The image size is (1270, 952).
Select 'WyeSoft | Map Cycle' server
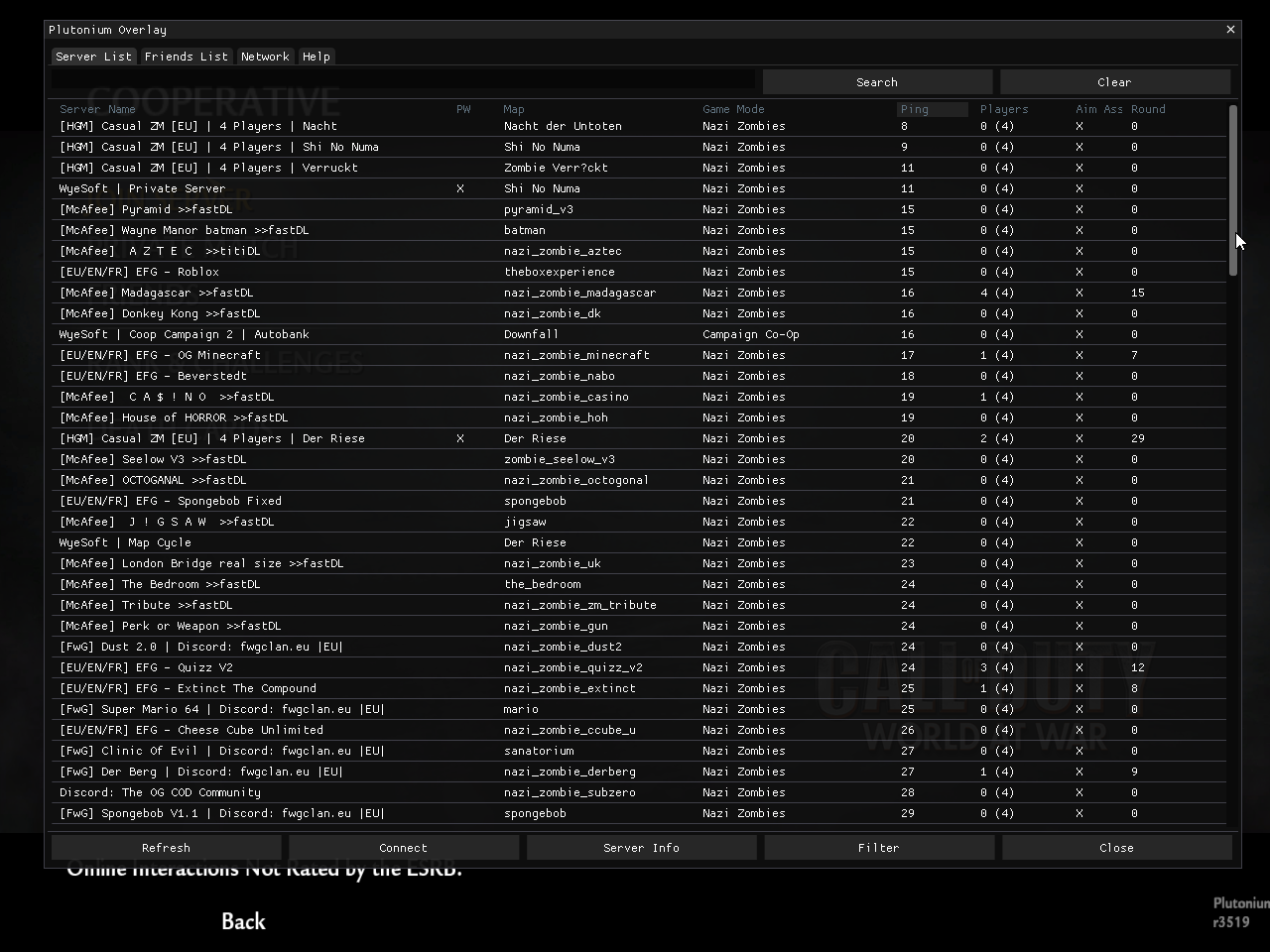(x=639, y=542)
